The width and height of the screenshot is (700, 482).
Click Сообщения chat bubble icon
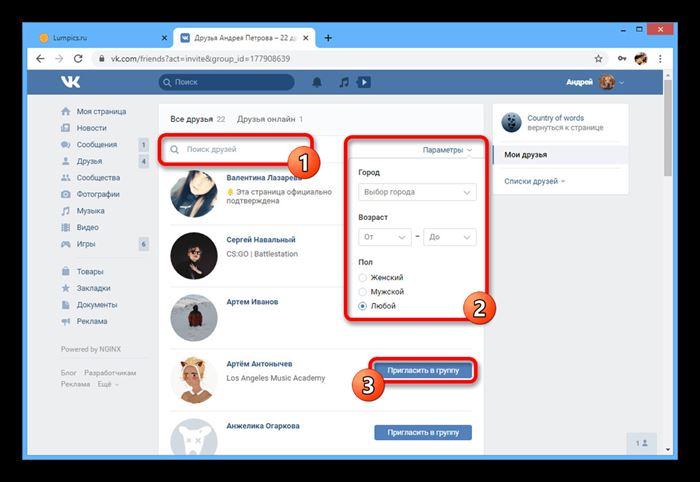66,145
